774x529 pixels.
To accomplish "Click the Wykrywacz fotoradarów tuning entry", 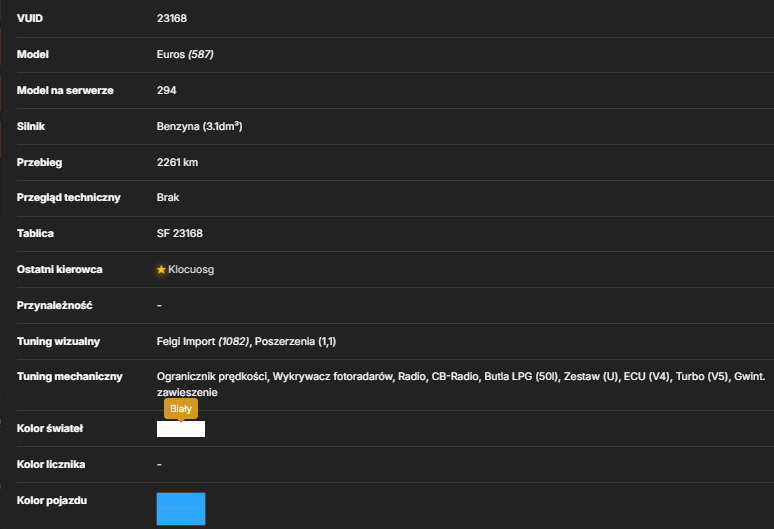I will click(333, 377).
